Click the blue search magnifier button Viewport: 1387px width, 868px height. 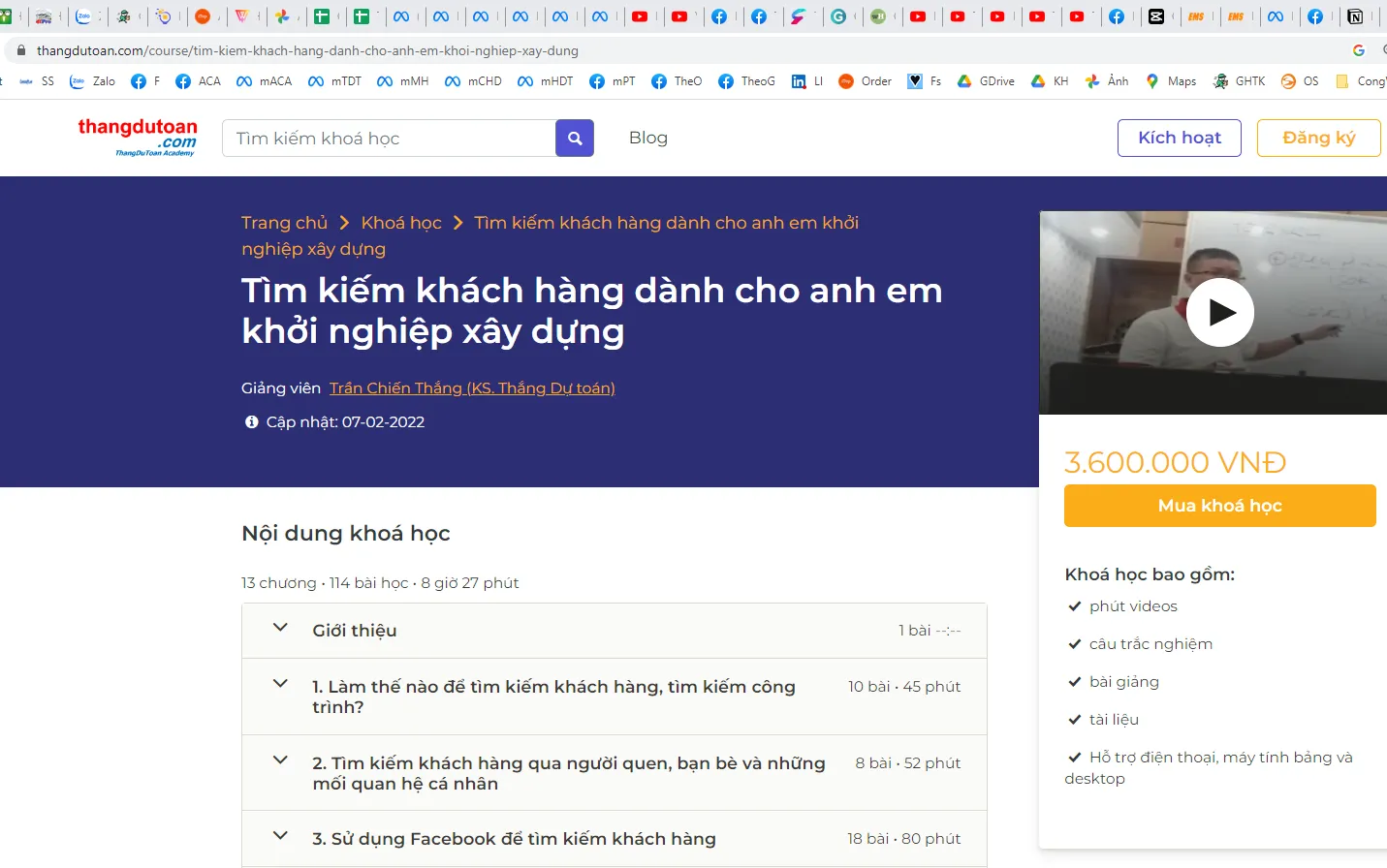[574, 139]
